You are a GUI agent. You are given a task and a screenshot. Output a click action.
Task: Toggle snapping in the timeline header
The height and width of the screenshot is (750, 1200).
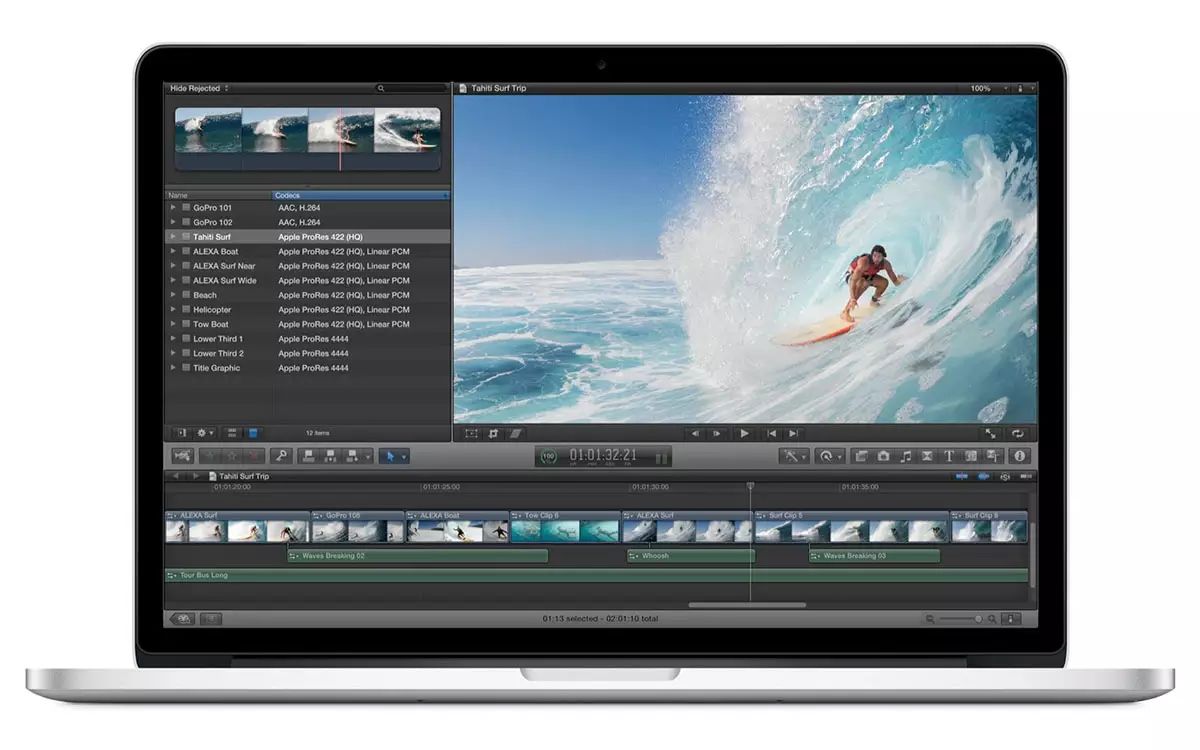click(1025, 476)
